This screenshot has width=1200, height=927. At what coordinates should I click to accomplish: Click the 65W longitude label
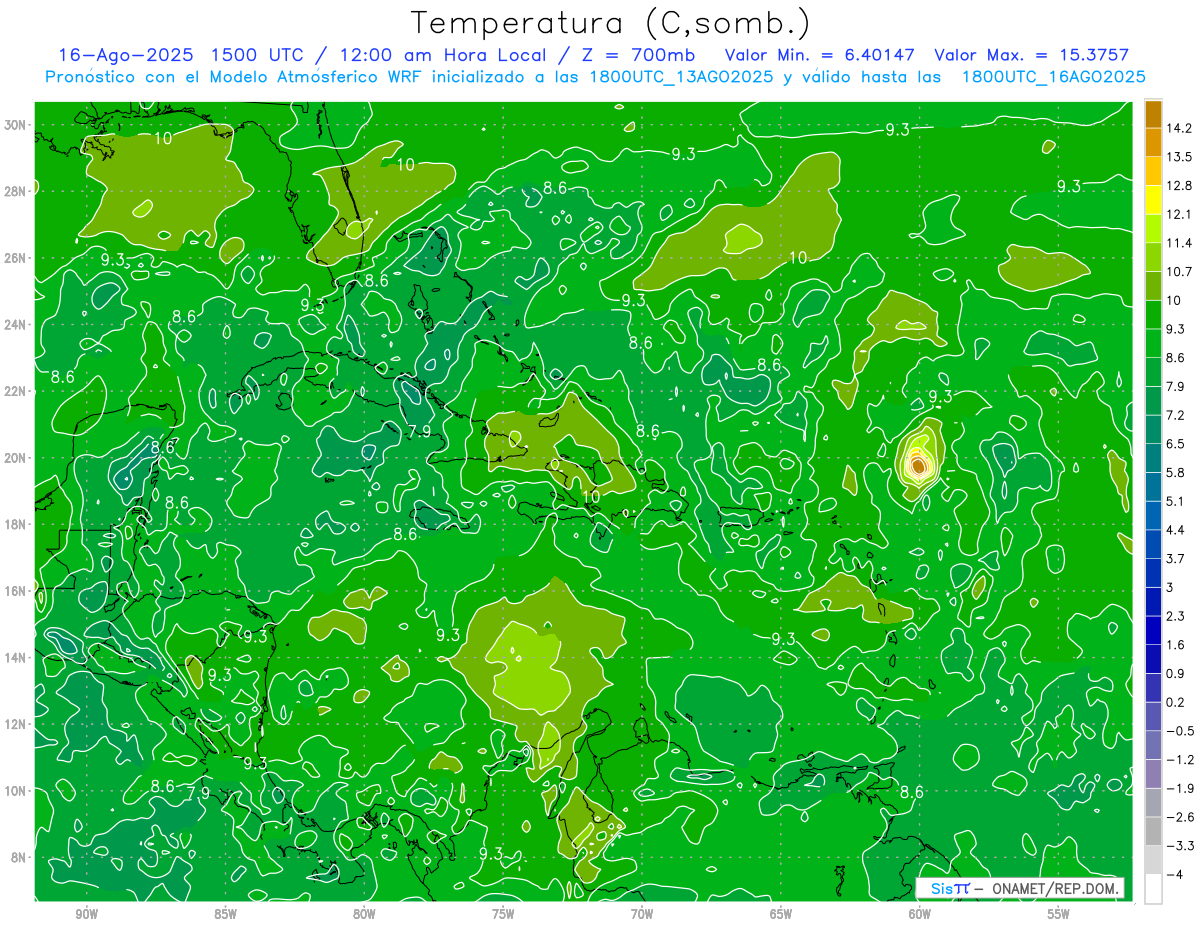click(781, 913)
